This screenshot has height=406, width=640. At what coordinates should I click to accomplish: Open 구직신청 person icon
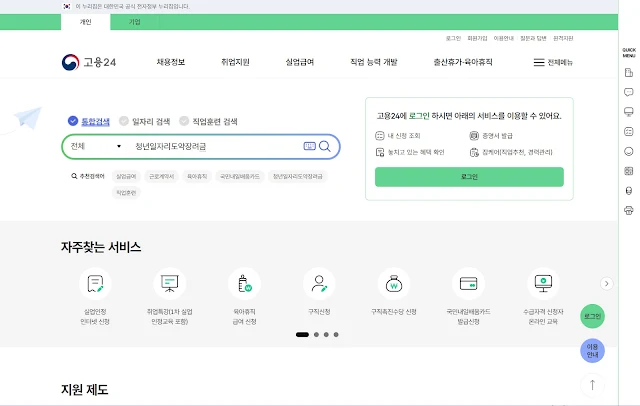(319, 284)
